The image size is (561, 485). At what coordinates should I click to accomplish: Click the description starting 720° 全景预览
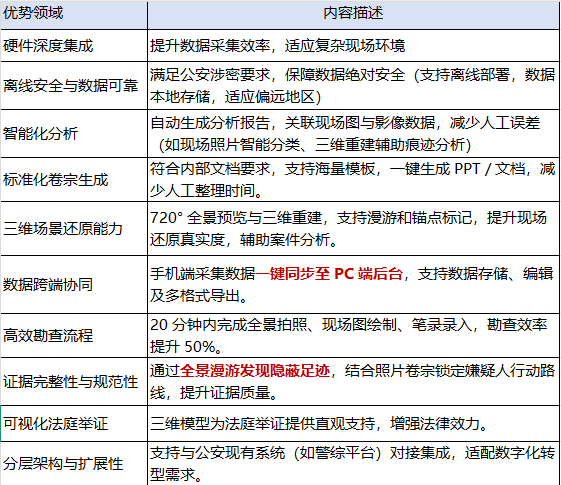[353, 229]
